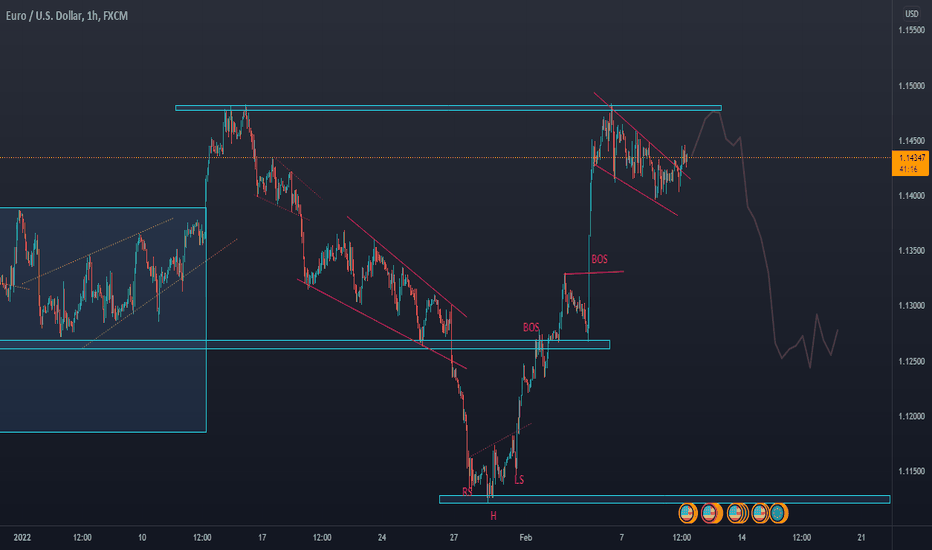This screenshot has width=932, height=550.
Task: Select the red horizontal line beside upper BOS
Action: 594,273
